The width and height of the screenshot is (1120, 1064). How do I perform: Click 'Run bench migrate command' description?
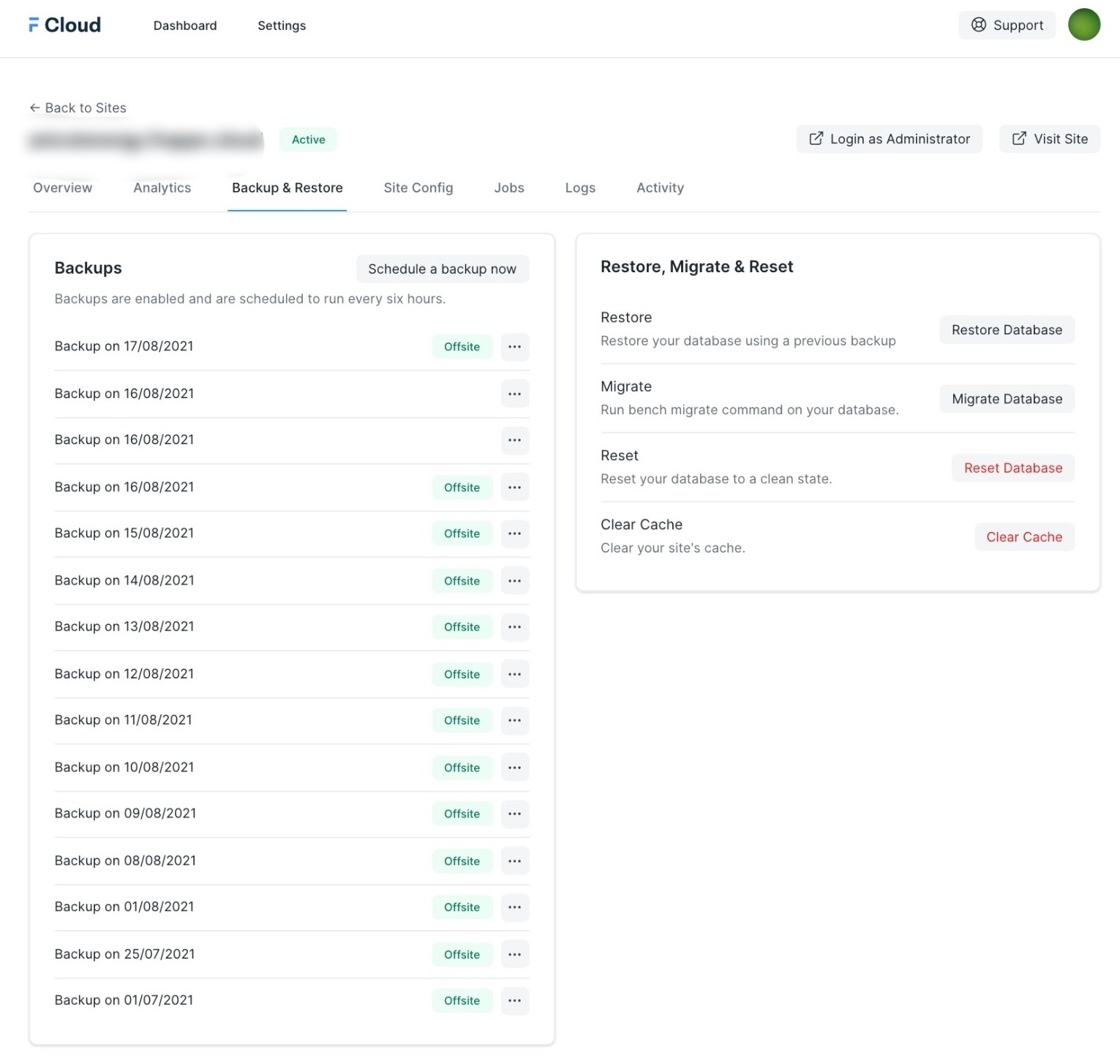[x=749, y=410]
